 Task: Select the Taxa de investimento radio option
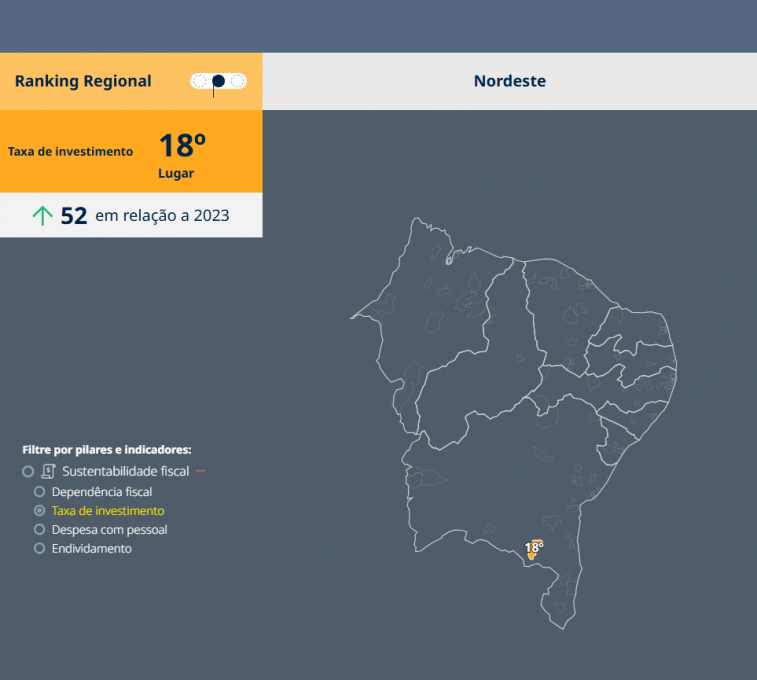(x=40, y=511)
